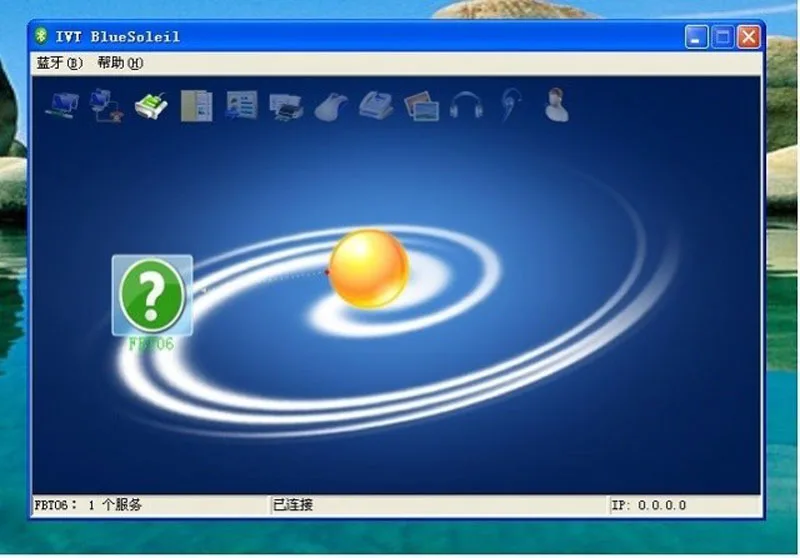
Task: Click the FBT06 device name label
Action: (x=151, y=344)
